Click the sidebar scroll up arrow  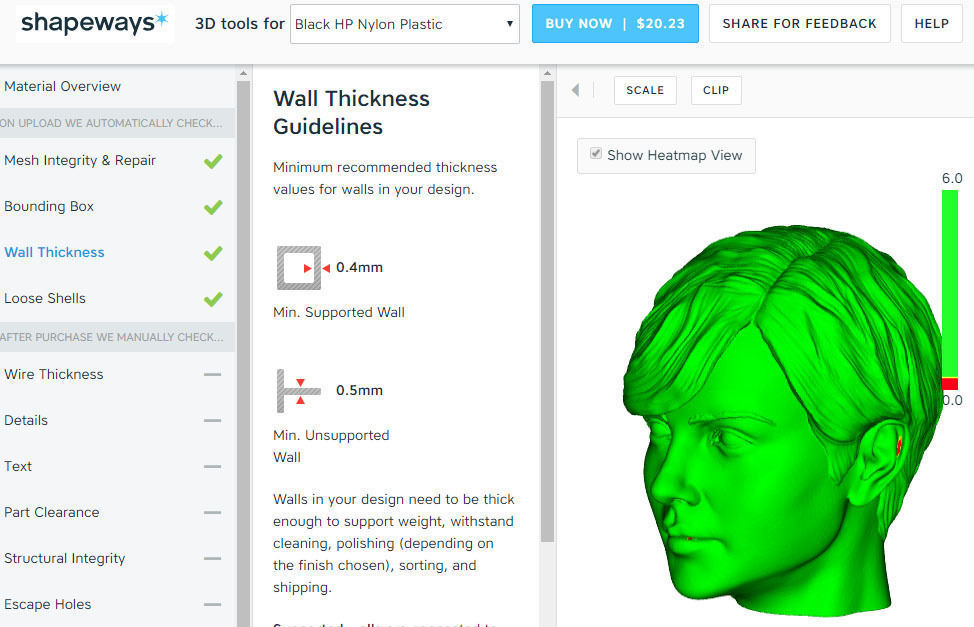pyautogui.click(x=244, y=73)
